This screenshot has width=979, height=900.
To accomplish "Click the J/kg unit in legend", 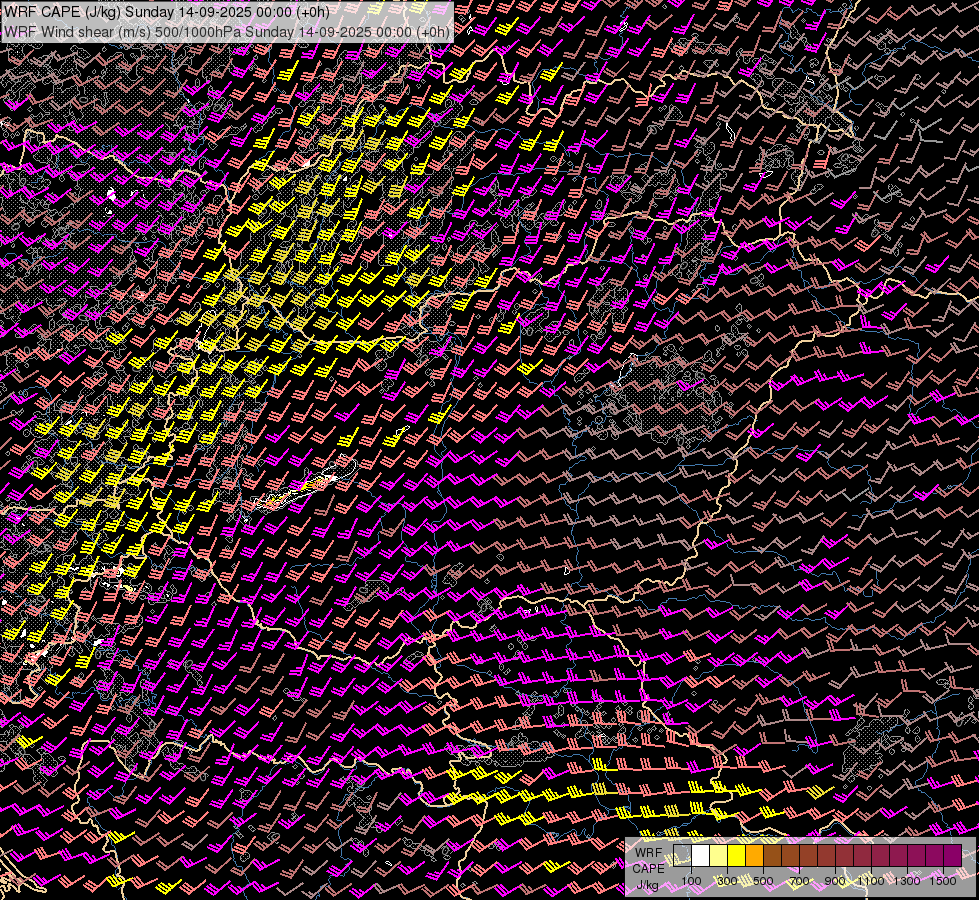I will coord(648,884).
